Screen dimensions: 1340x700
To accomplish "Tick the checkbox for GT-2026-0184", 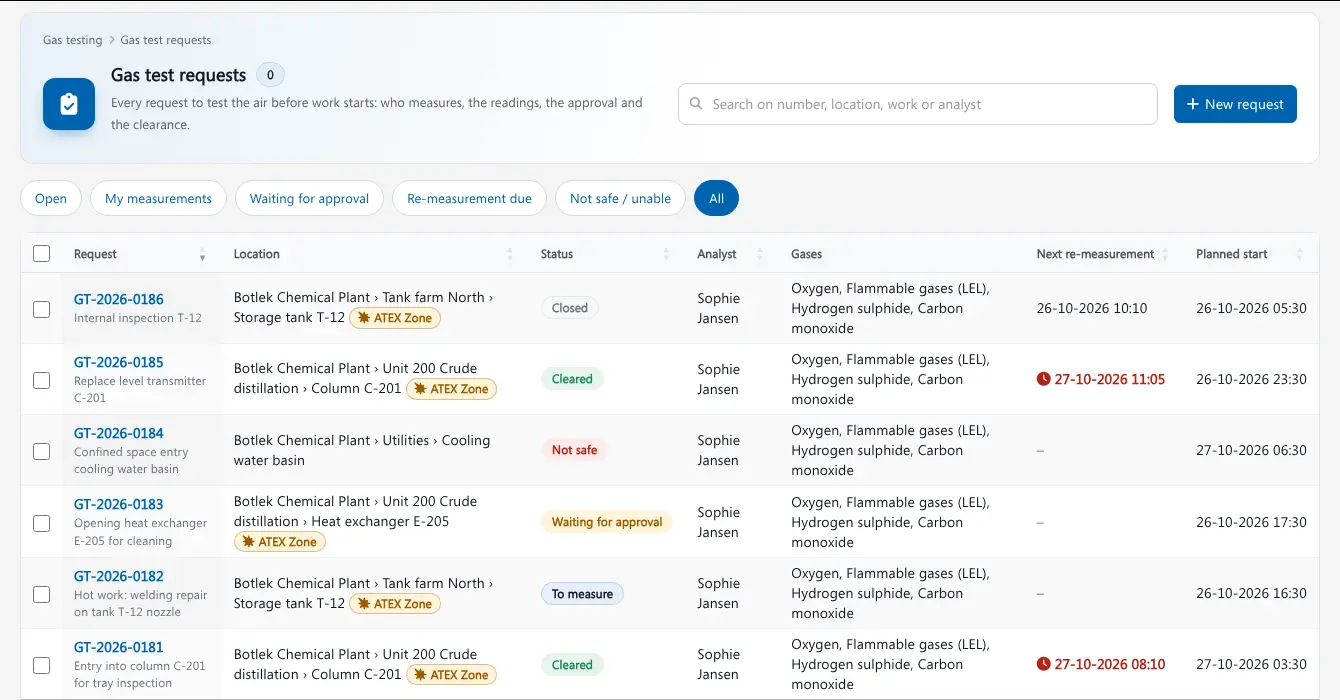I will [41, 451].
